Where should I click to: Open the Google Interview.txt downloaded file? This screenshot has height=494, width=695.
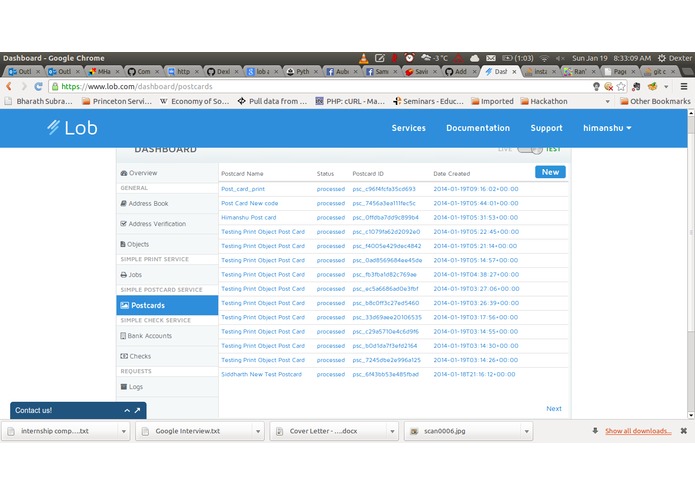pyautogui.click(x=195, y=431)
